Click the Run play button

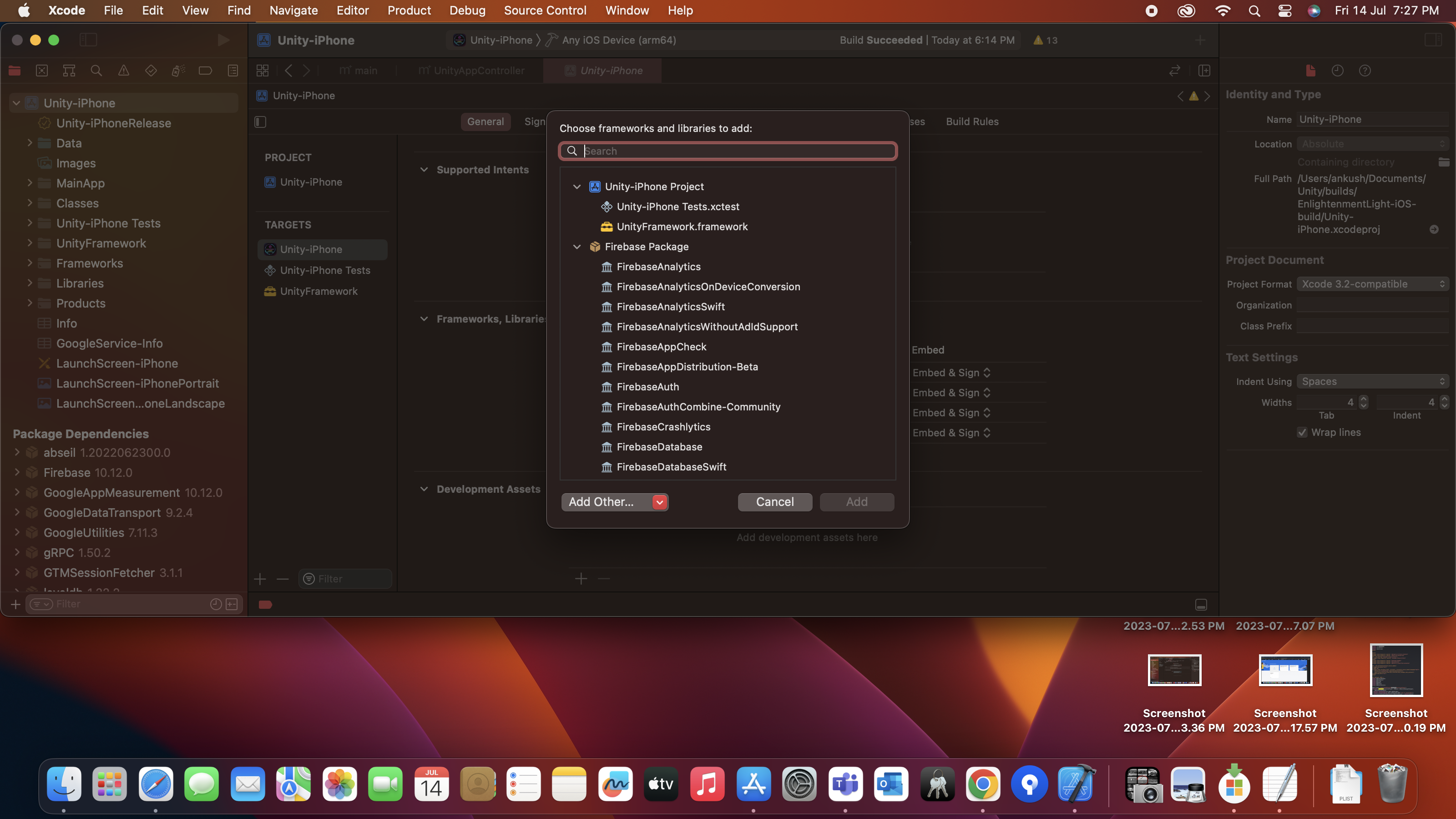tap(223, 40)
